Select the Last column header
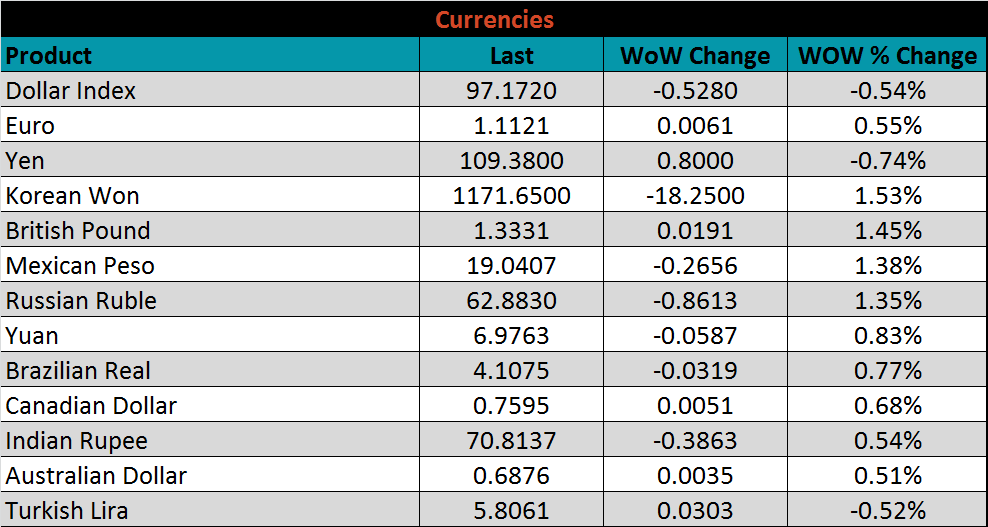988x527 pixels. [x=511, y=56]
